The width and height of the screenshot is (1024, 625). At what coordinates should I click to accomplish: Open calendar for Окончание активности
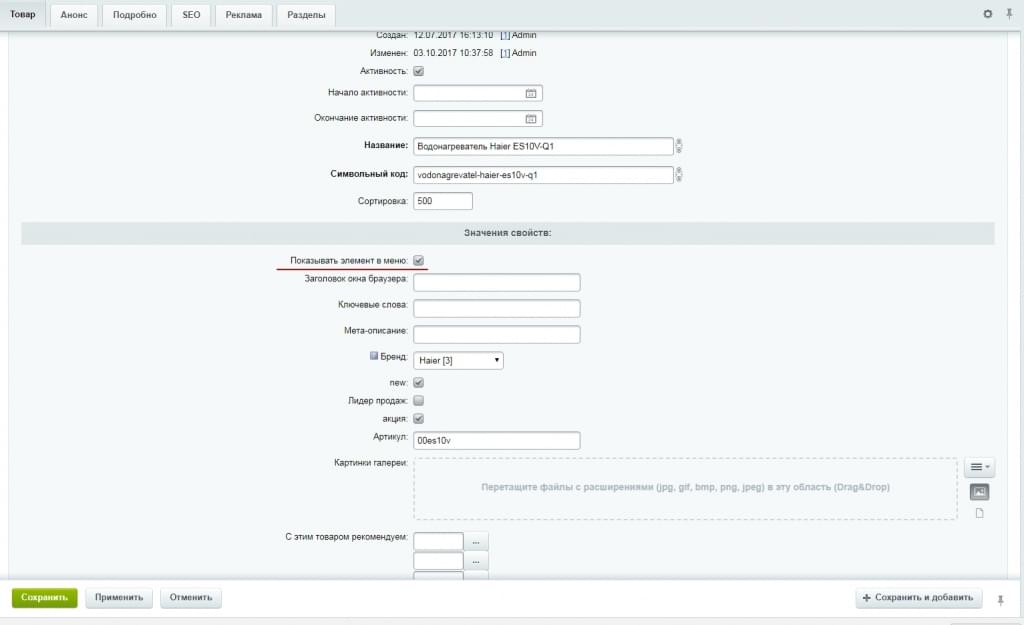point(532,119)
